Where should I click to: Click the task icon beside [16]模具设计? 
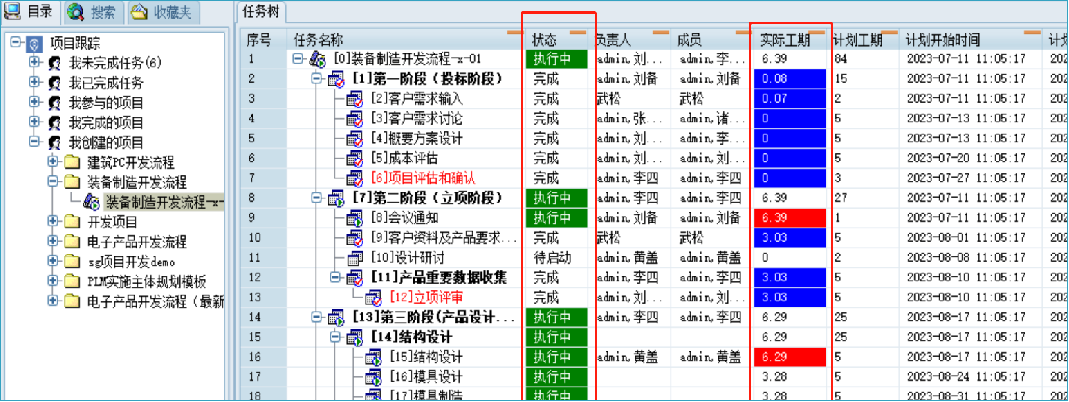pos(373,377)
